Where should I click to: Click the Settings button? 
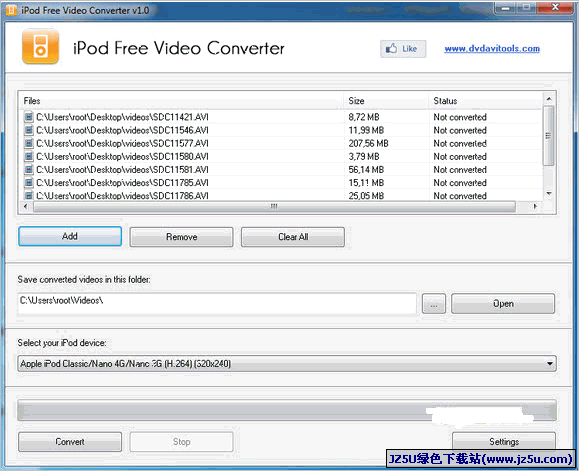[x=504, y=441]
